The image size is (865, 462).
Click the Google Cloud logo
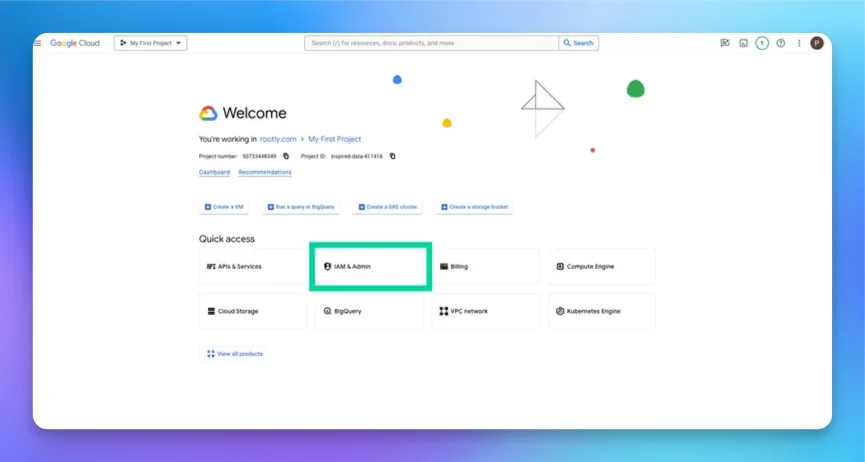pos(74,43)
